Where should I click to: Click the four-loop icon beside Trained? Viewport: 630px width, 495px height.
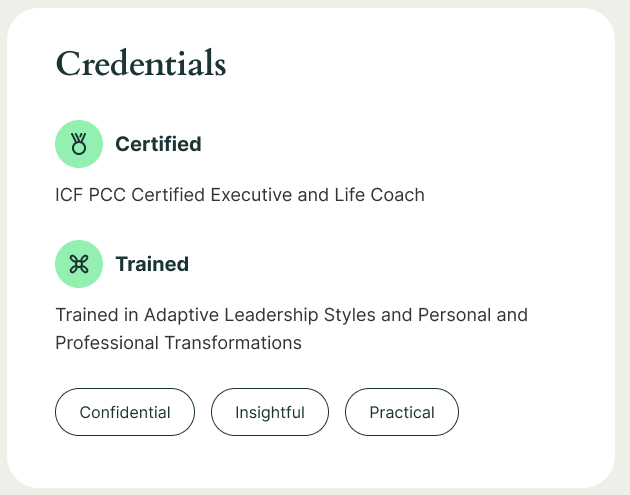pos(80,264)
